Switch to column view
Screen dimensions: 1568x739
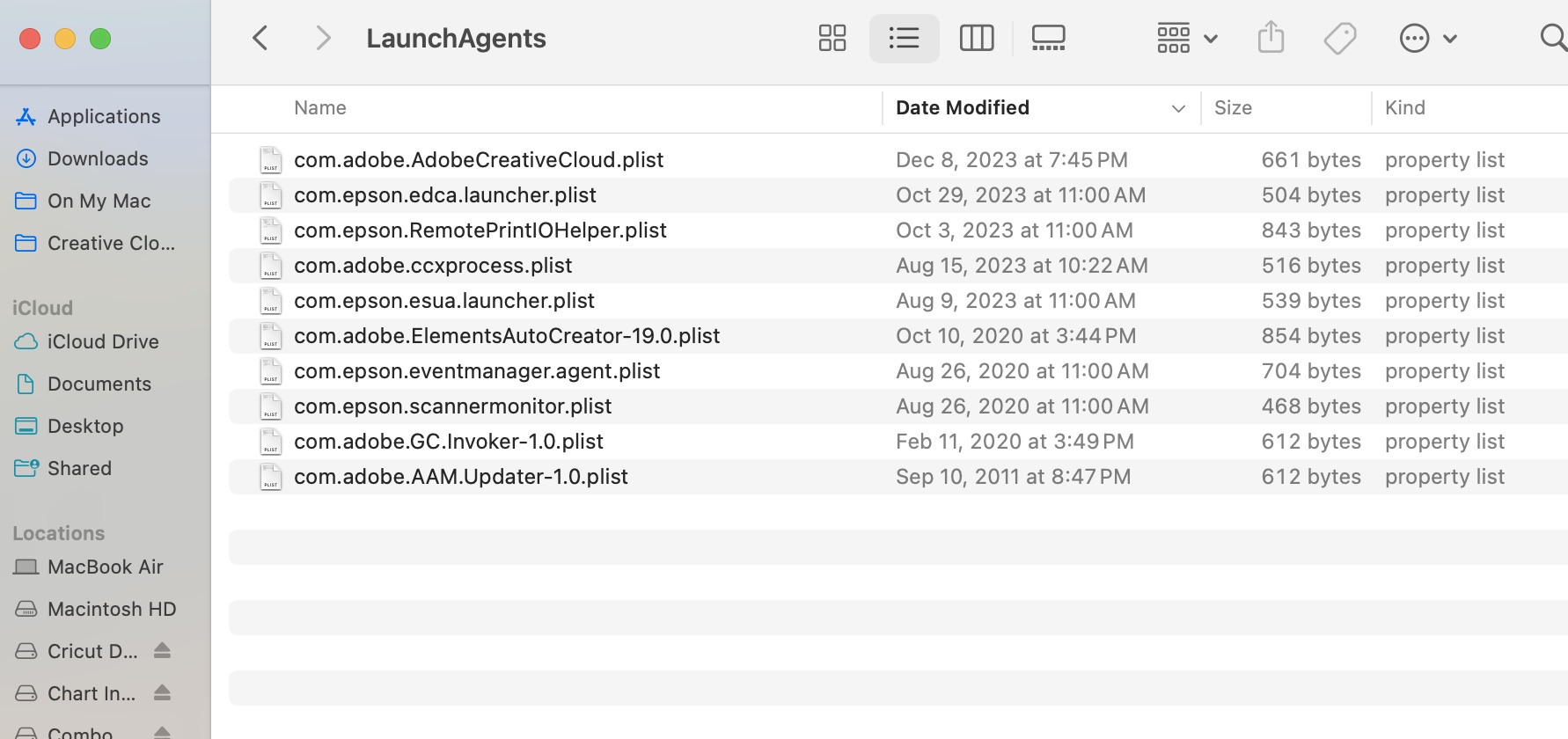[x=976, y=38]
